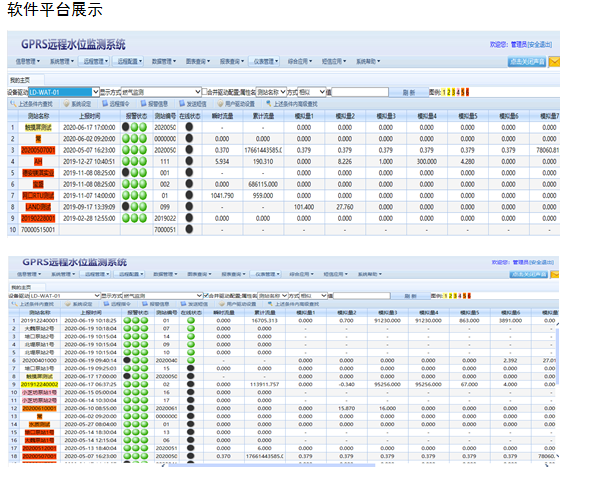Click 点击关闭声音 button in lower screenshot
This screenshot has height=477, width=589.
click(x=529, y=275)
